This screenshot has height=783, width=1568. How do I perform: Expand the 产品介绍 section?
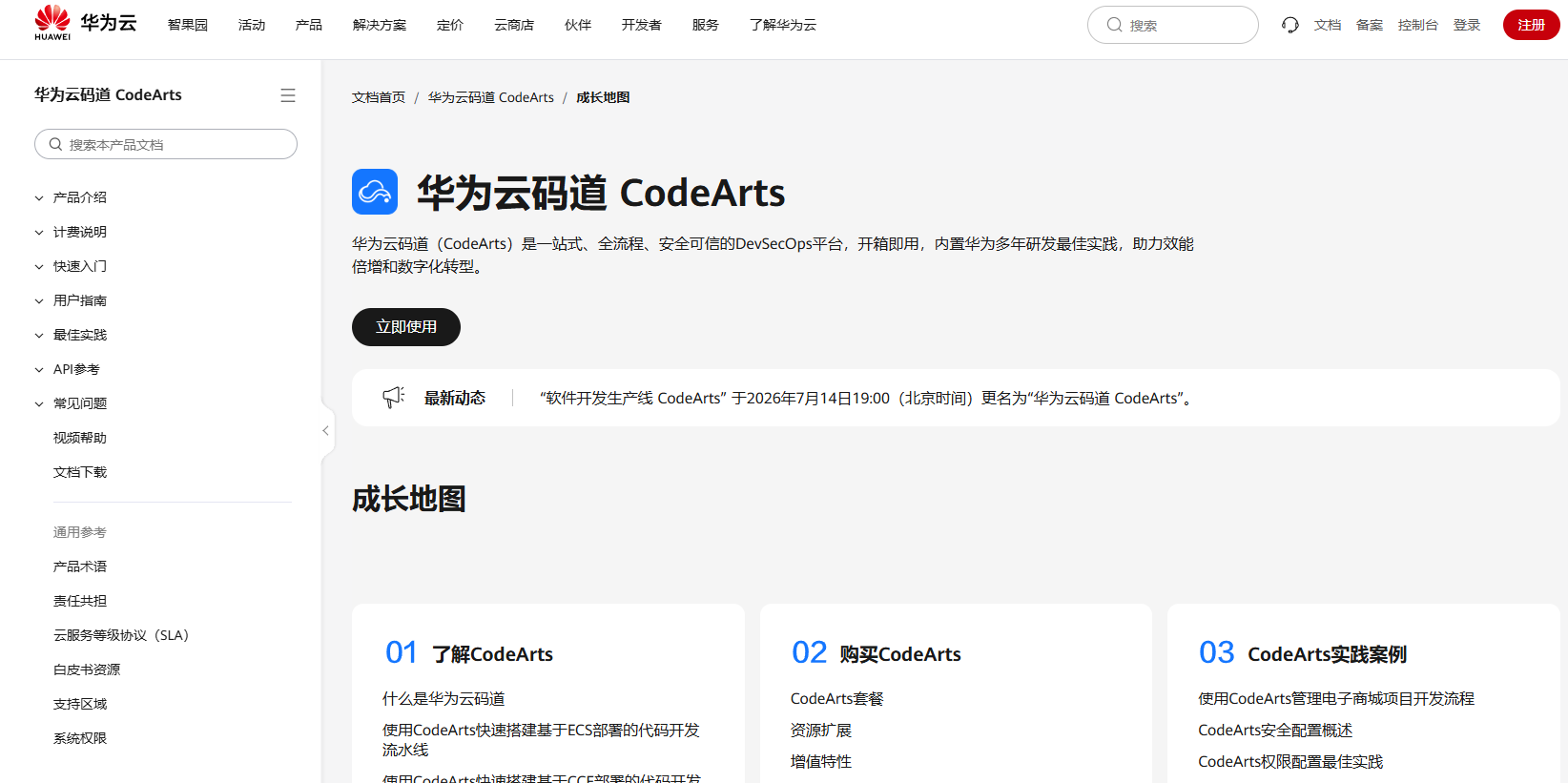(x=39, y=198)
